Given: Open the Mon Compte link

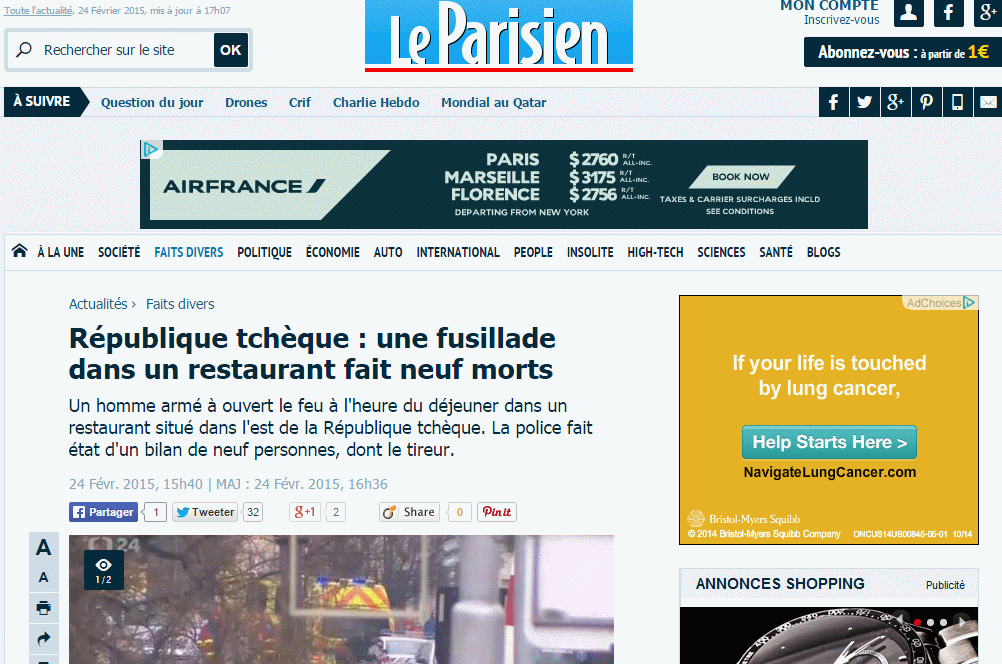Looking at the screenshot, I should pyautogui.click(x=829, y=5).
